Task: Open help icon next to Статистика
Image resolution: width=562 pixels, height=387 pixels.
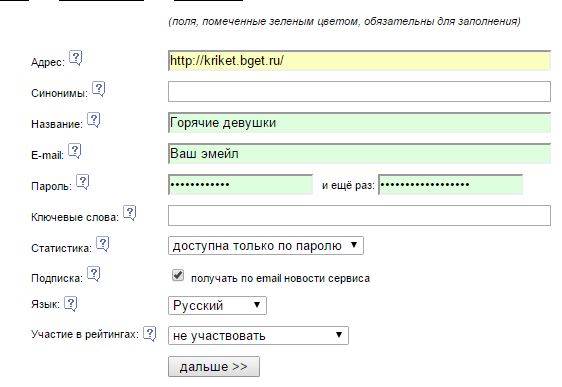Action: click(x=103, y=244)
